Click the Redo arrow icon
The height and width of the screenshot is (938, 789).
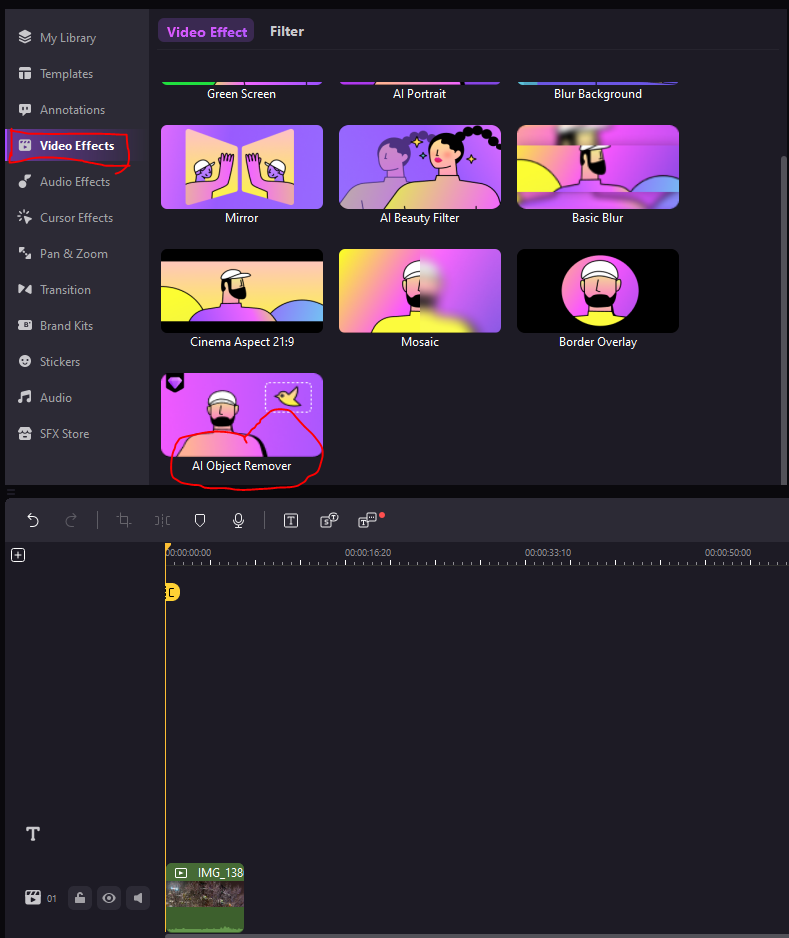pos(71,520)
